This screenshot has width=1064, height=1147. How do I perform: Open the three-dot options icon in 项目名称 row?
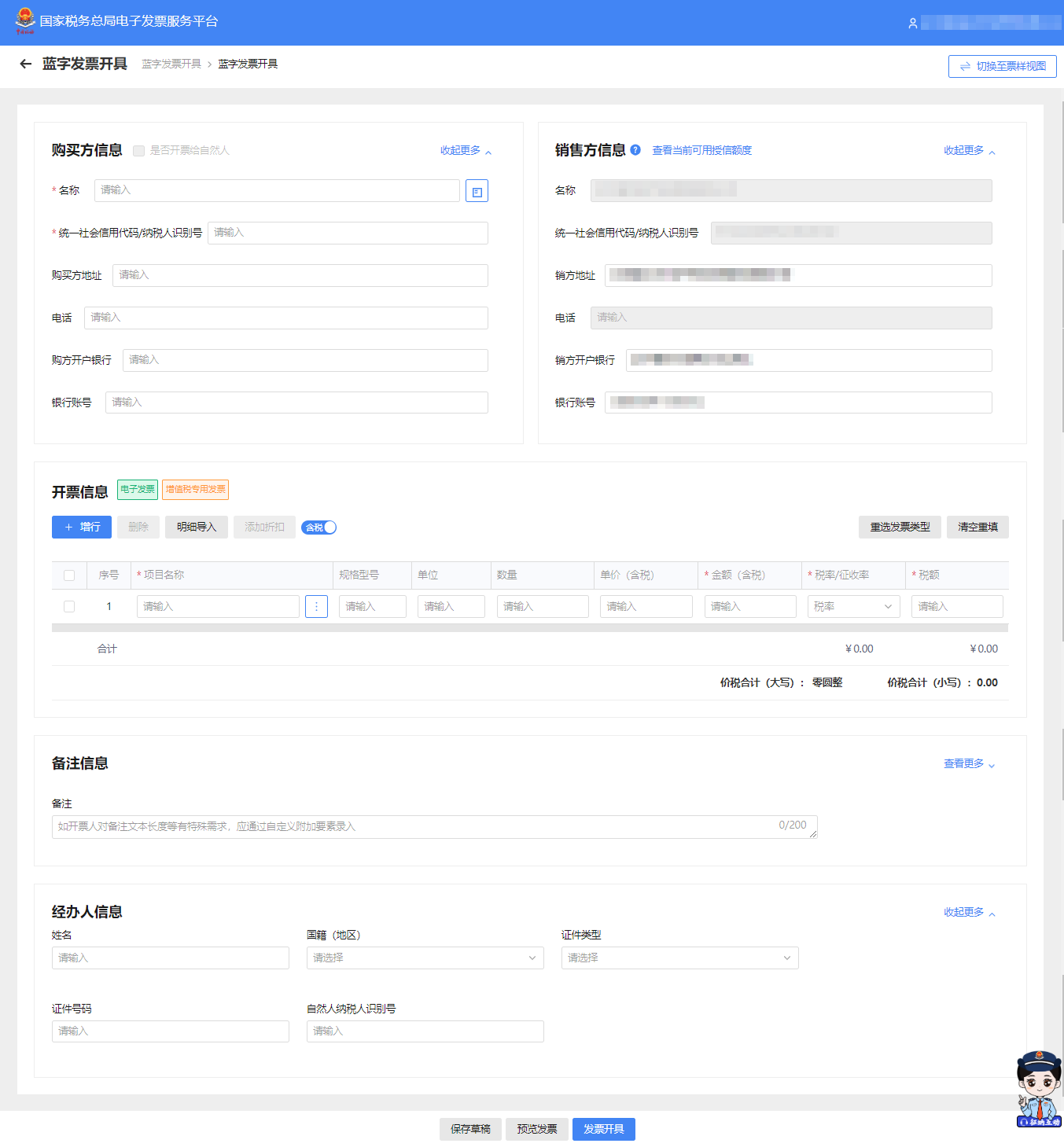(316, 606)
